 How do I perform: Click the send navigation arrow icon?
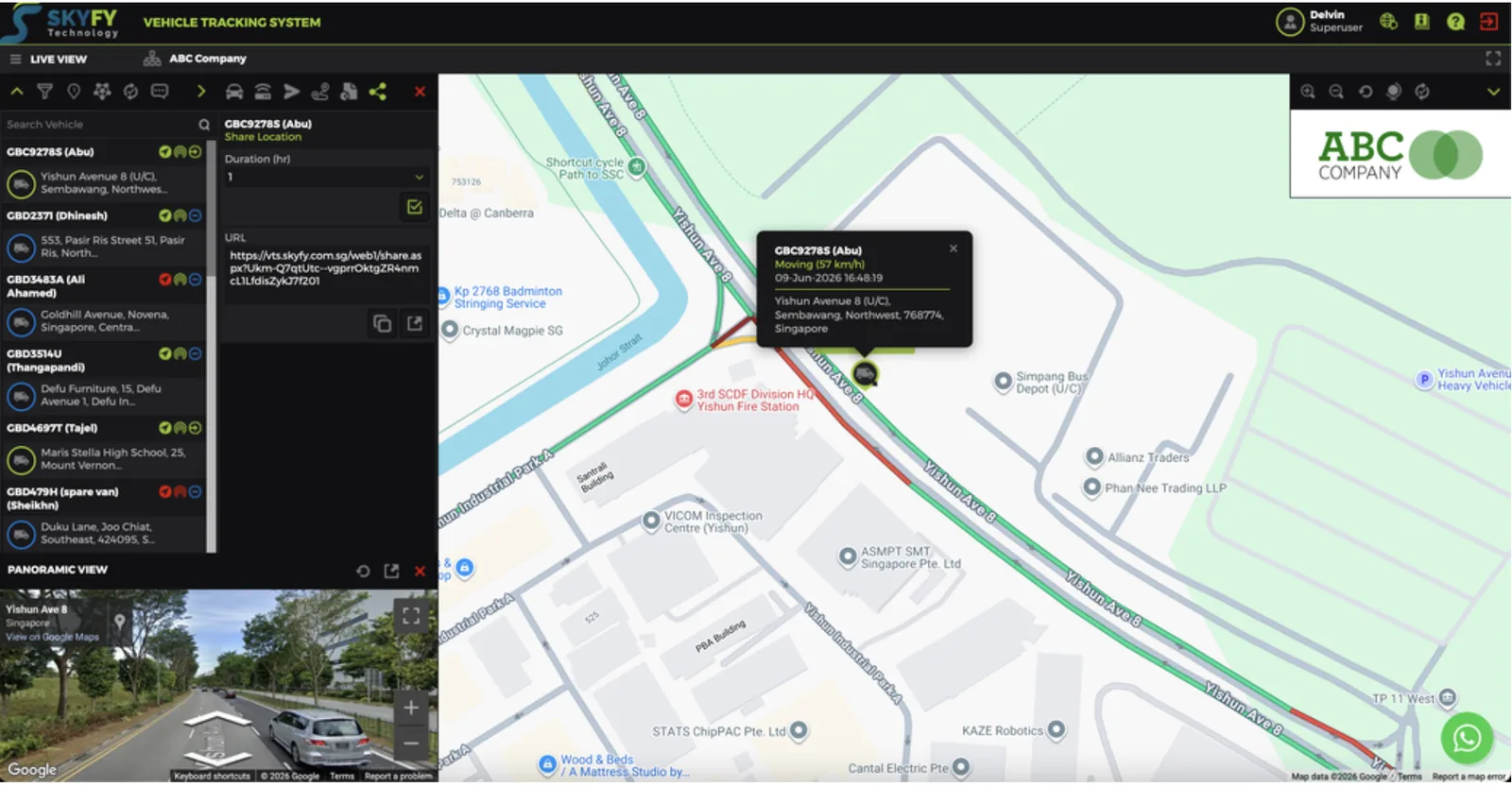click(x=292, y=92)
